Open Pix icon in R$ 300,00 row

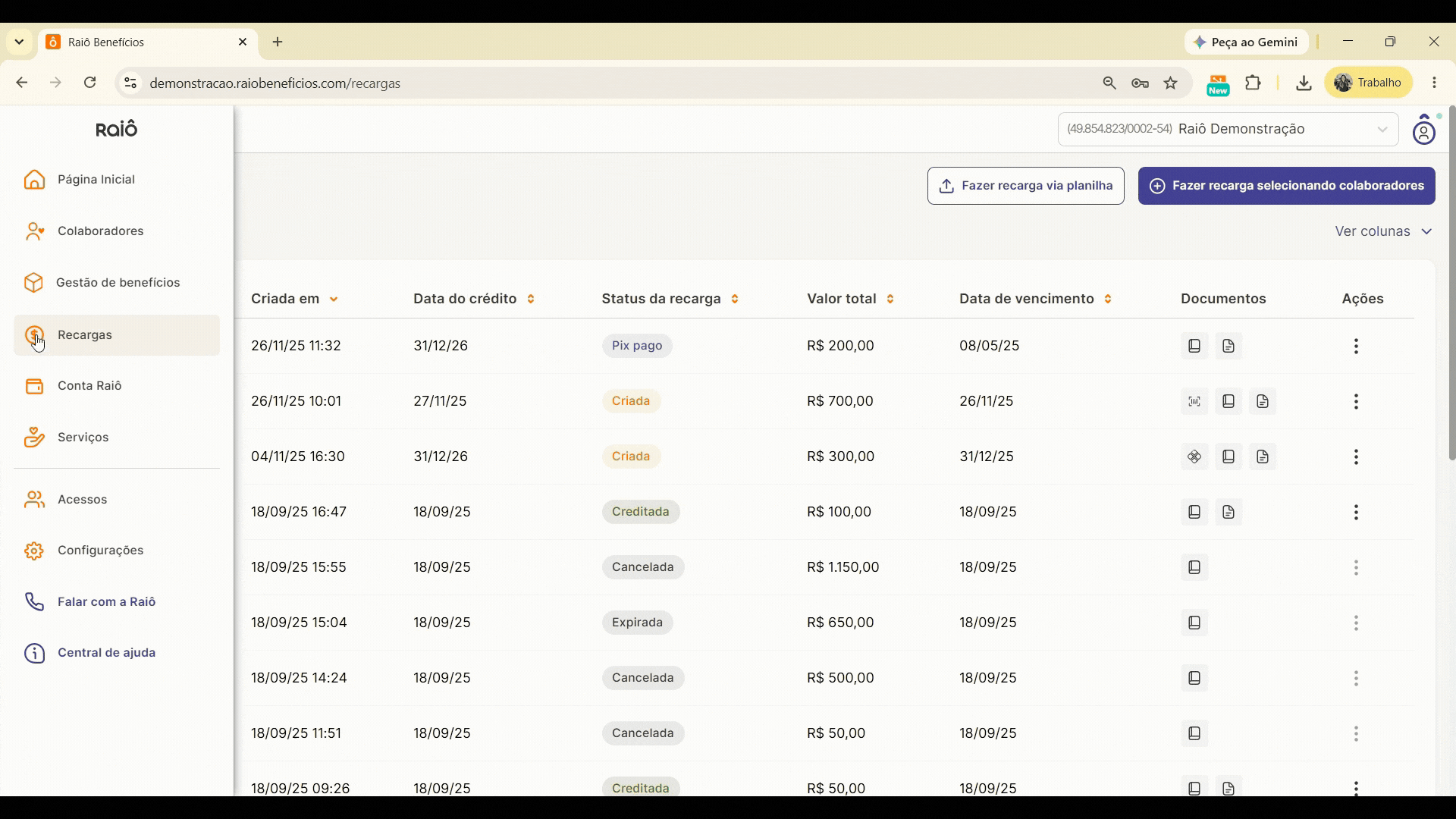(1194, 457)
